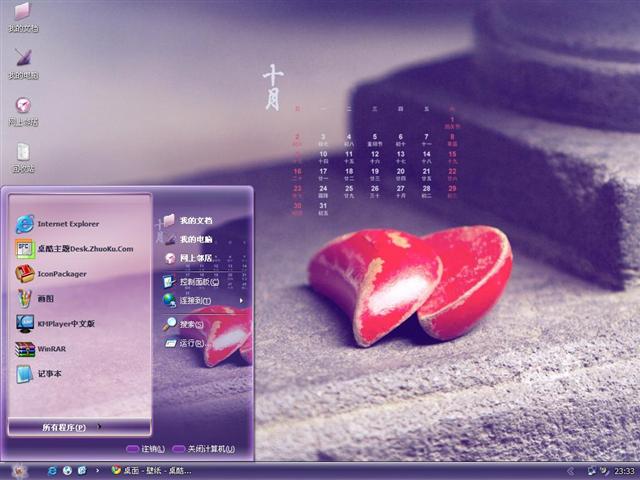Click Shut Down (关闭计算机) button
The image size is (640, 480).
click(204, 449)
